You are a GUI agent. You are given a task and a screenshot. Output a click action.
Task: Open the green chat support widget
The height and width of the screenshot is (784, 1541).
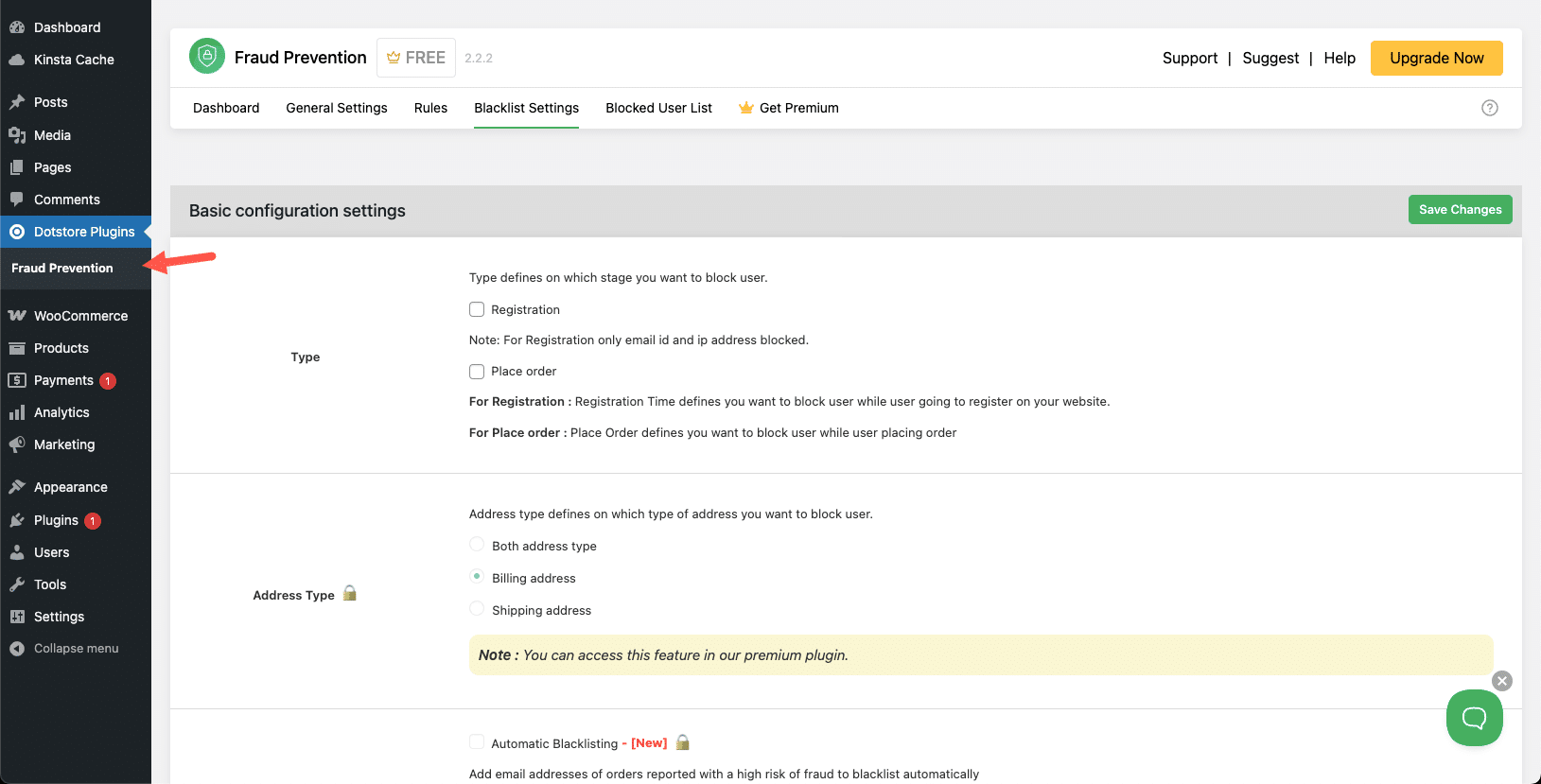tap(1474, 718)
